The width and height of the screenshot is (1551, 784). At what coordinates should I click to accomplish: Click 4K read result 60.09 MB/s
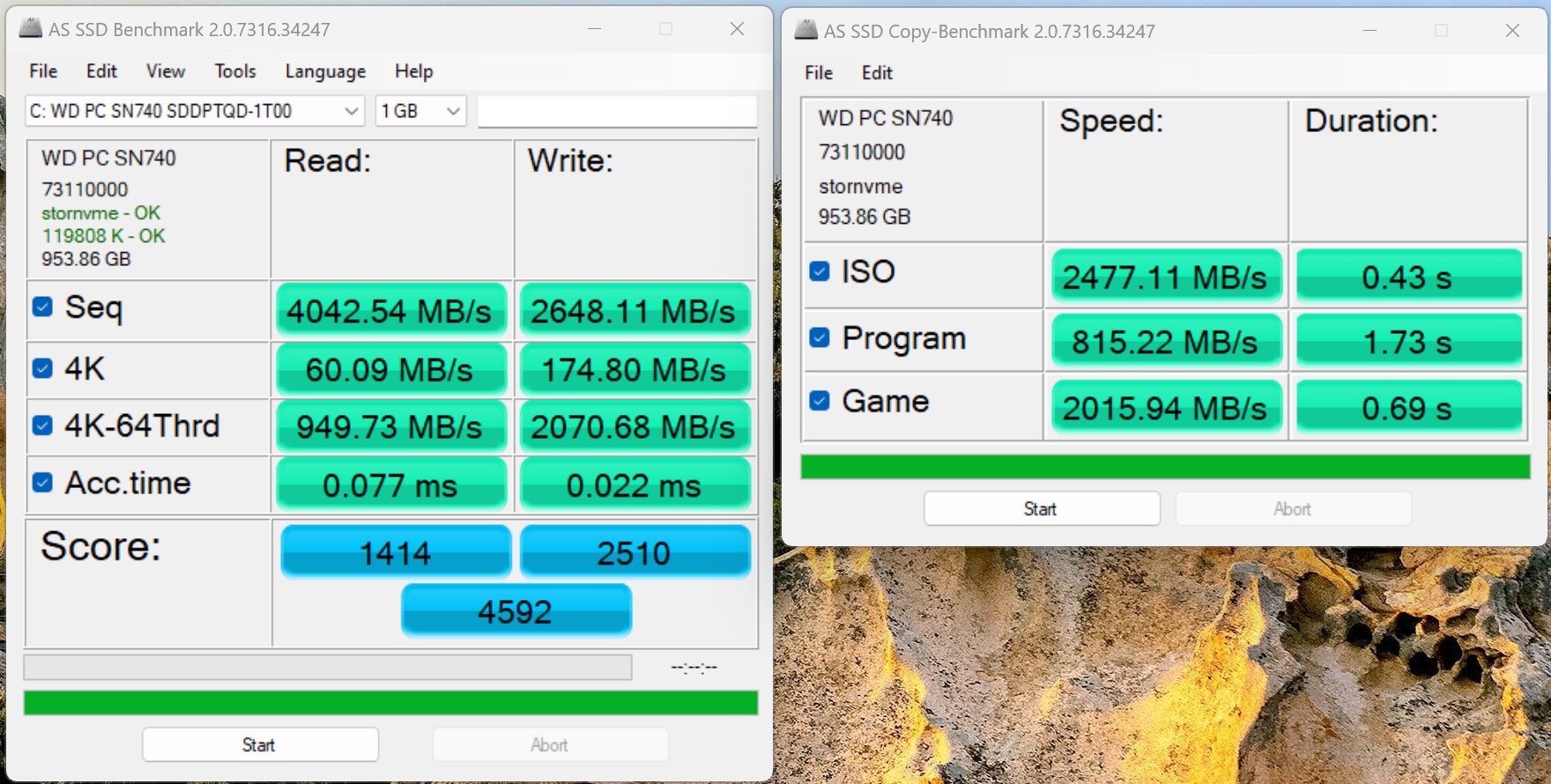tap(391, 369)
